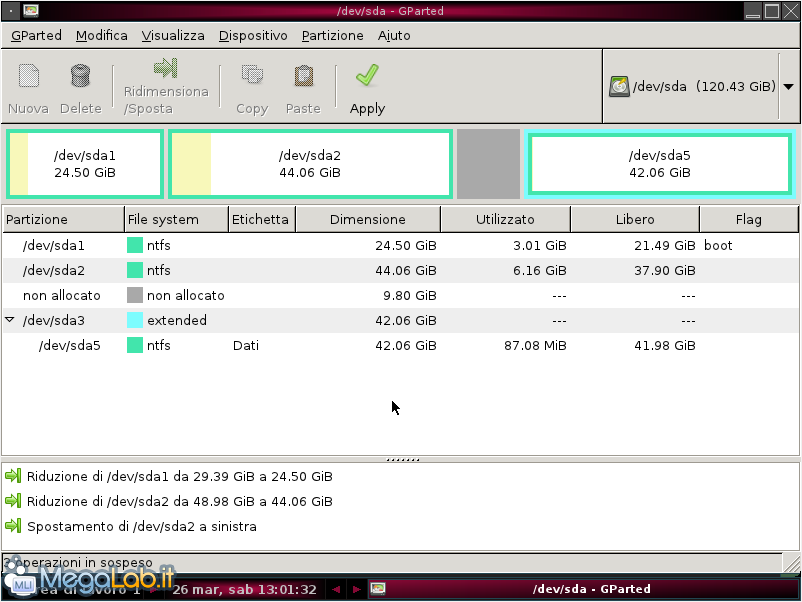This screenshot has height=602, width=802.
Task: Click the previous workspace arrow in the taskbar
Action: click(x=336, y=589)
